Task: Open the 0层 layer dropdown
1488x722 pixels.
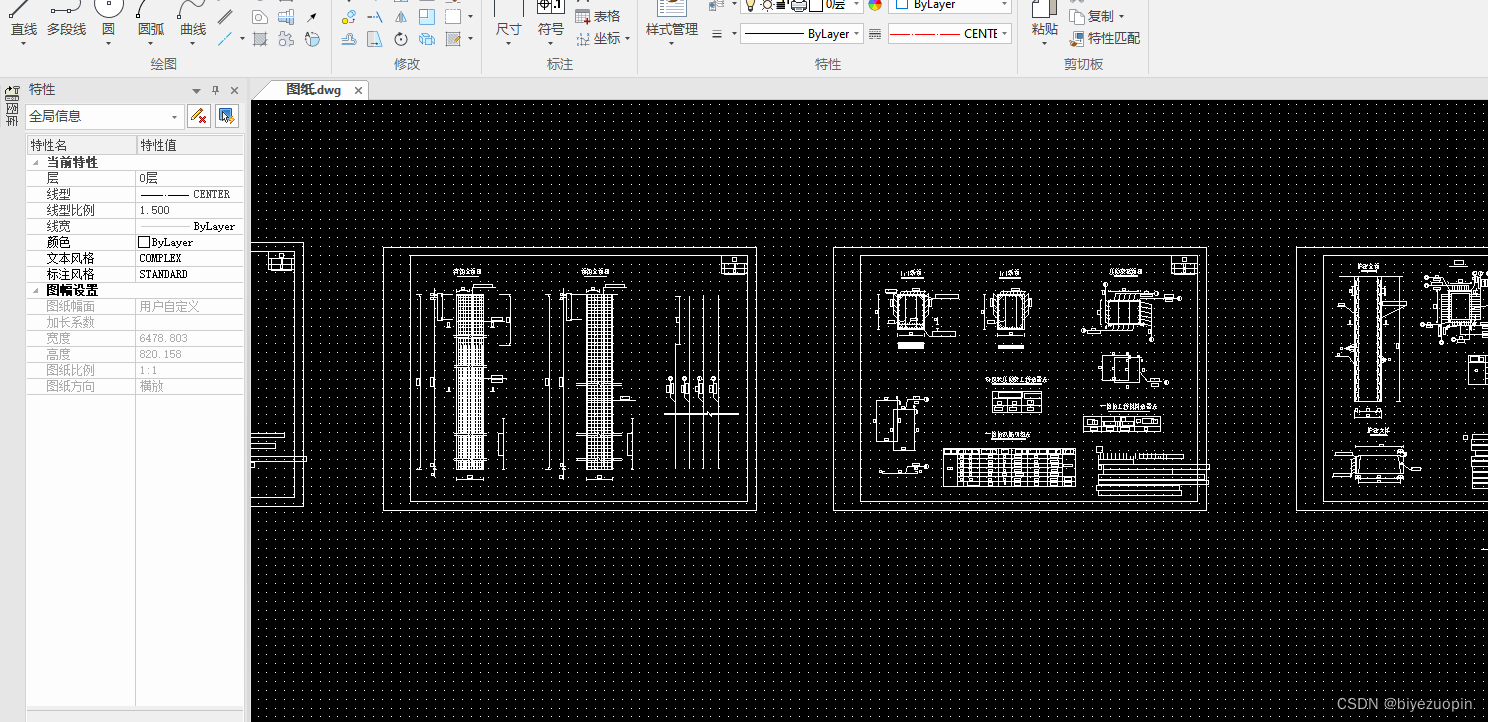Action: click(857, 5)
